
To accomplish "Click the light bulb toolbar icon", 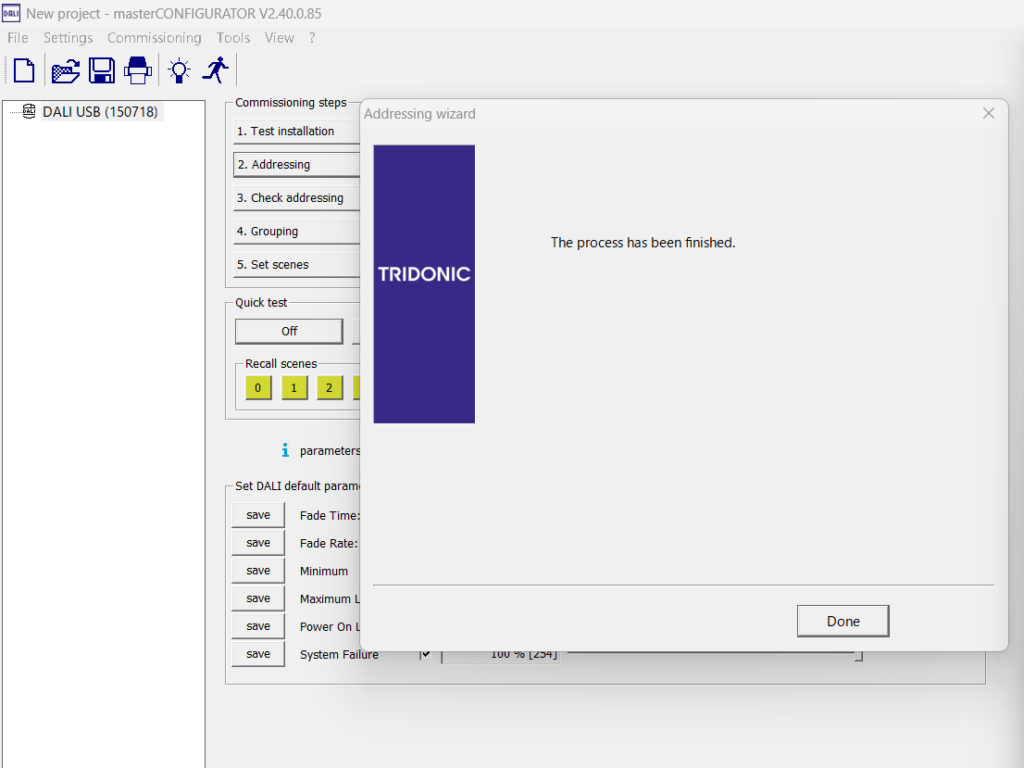I will [x=178, y=71].
